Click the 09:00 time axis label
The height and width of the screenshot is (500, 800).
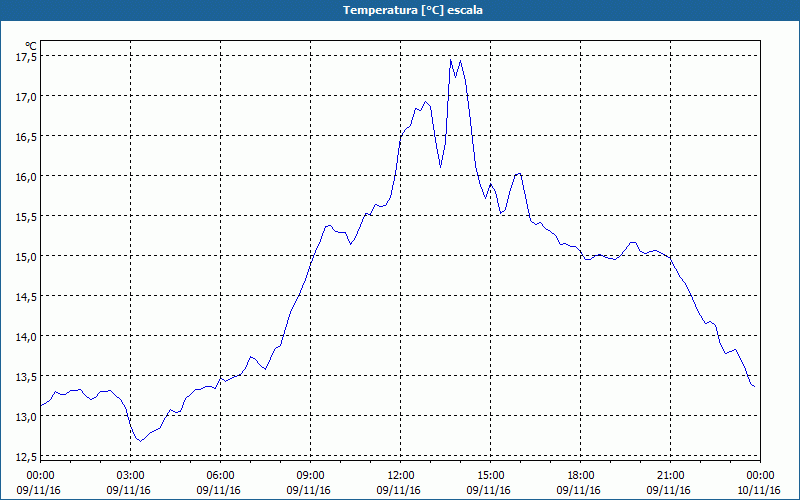click(x=311, y=476)
